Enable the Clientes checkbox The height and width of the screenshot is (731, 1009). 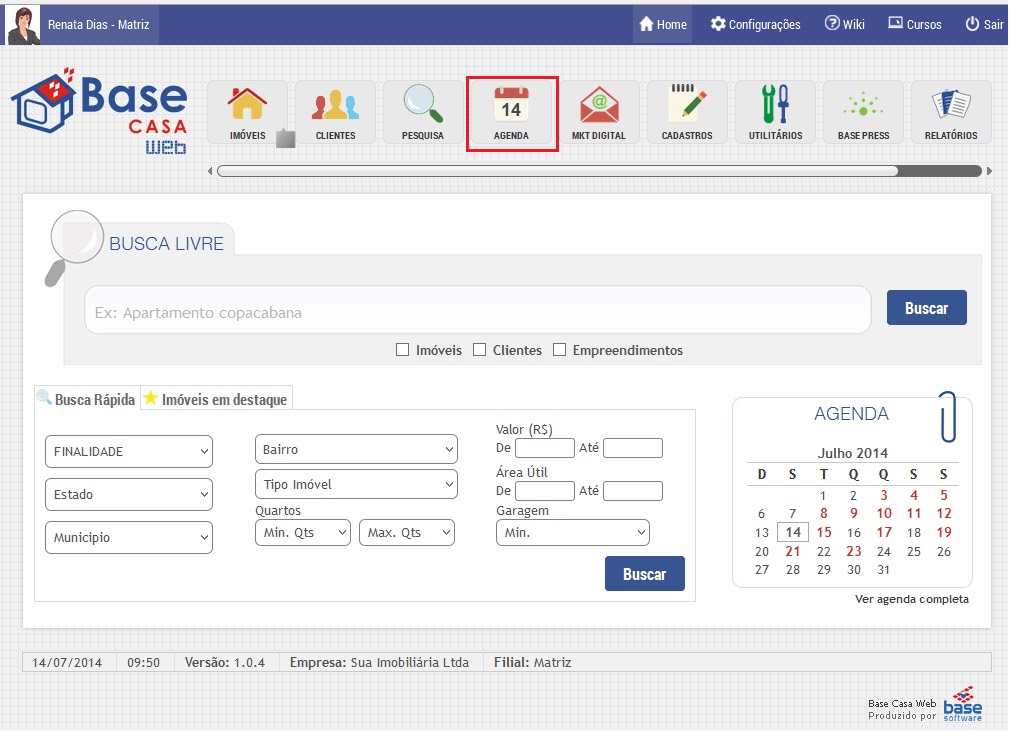(480, 350)
